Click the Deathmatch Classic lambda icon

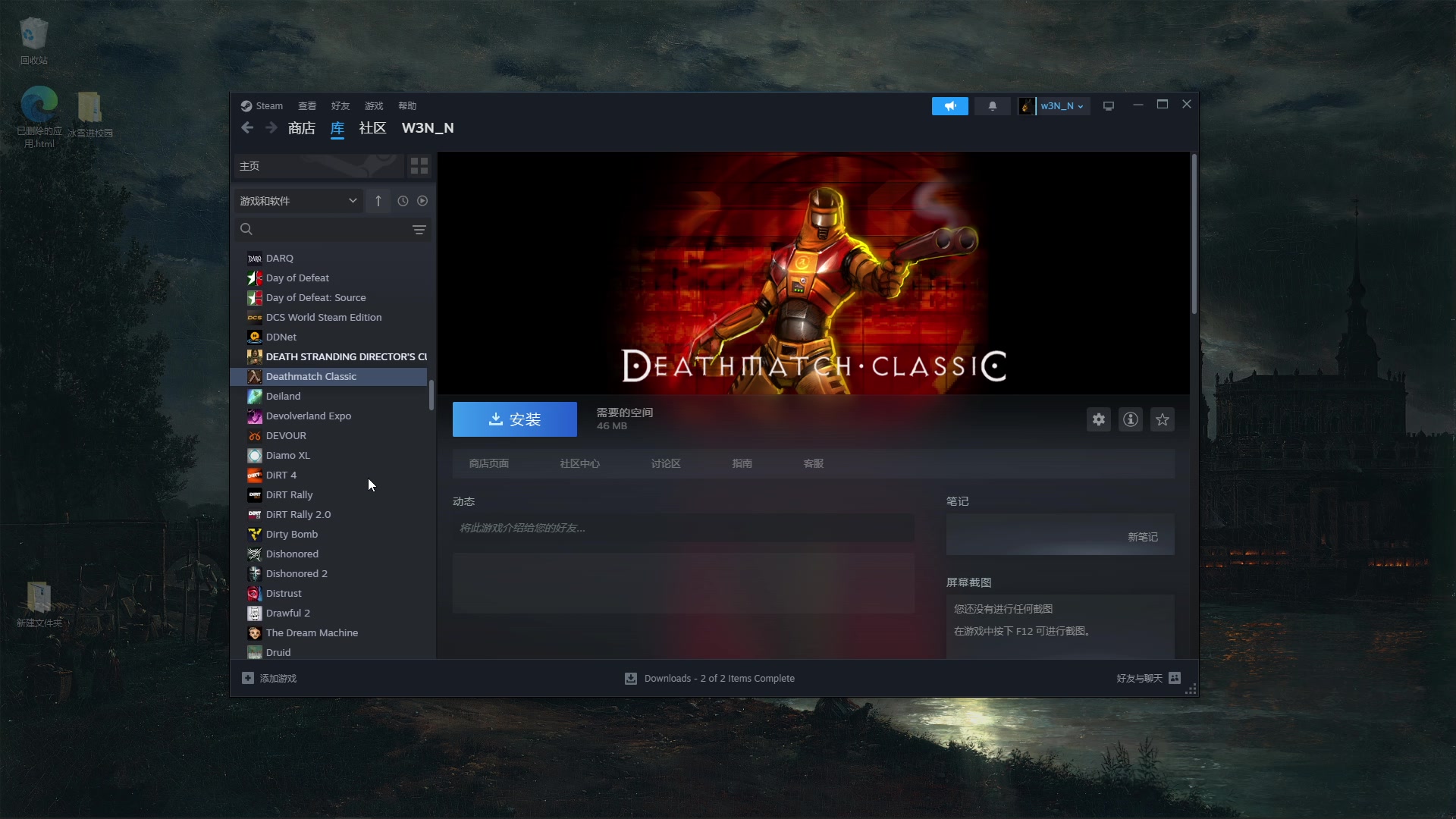tap(255, 377)
